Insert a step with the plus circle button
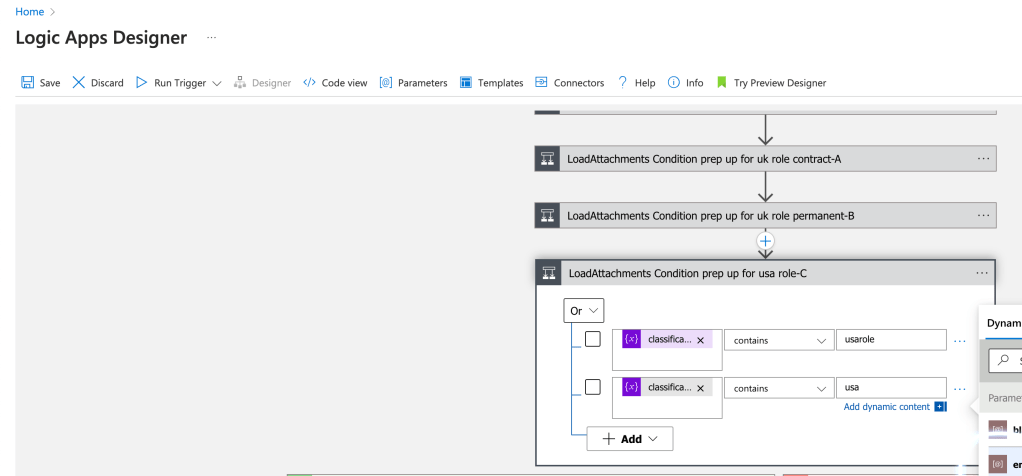The height and width of the screenshot is (476, 1022). point(765,241)
